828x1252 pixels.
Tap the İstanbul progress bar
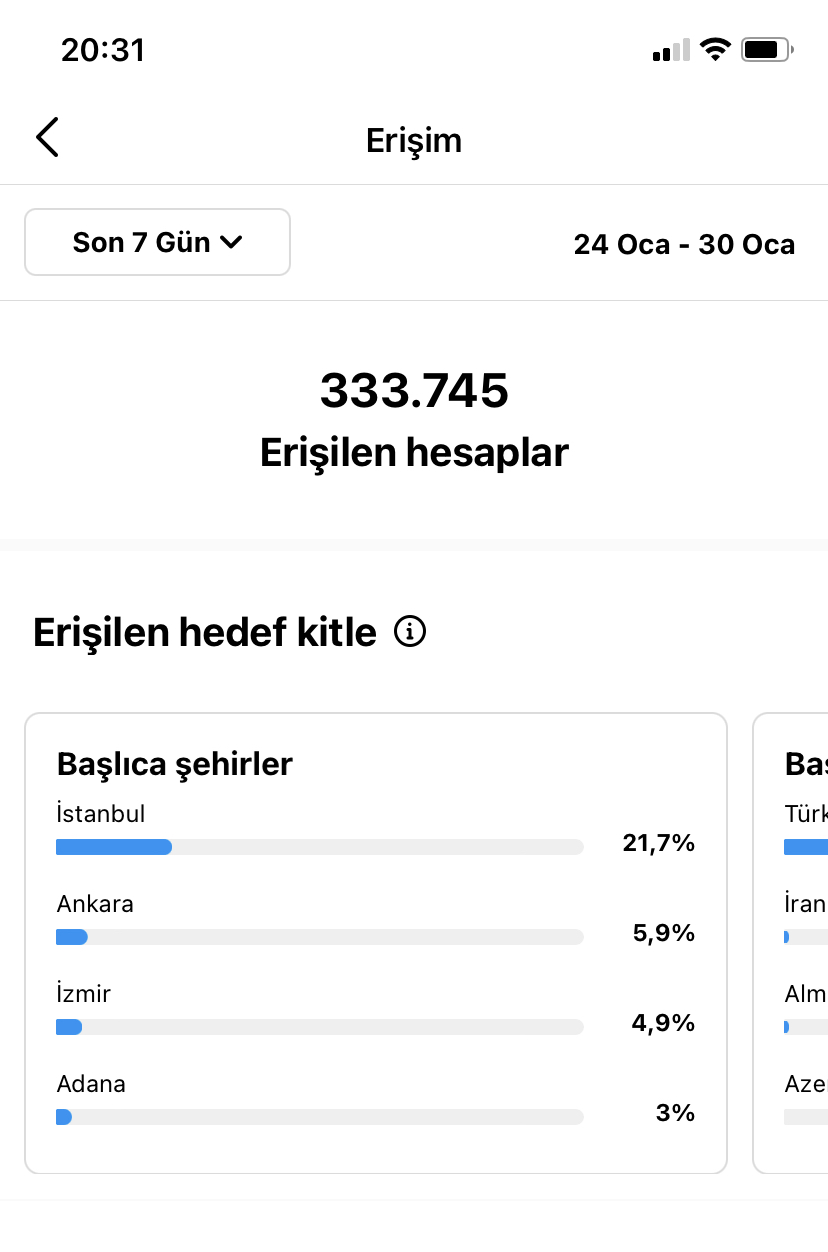pos(320,847)
